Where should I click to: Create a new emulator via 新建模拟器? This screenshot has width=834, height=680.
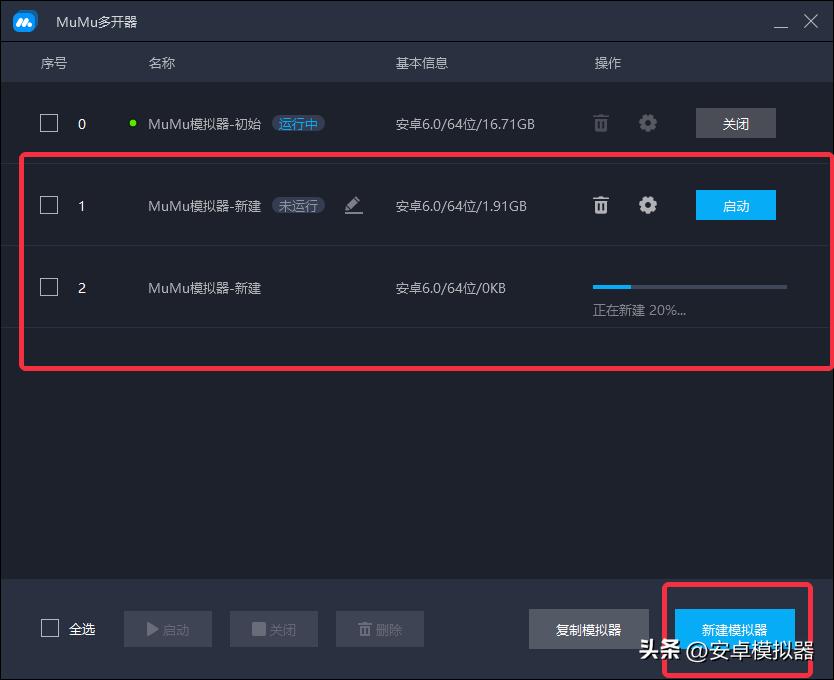(735, 629)
